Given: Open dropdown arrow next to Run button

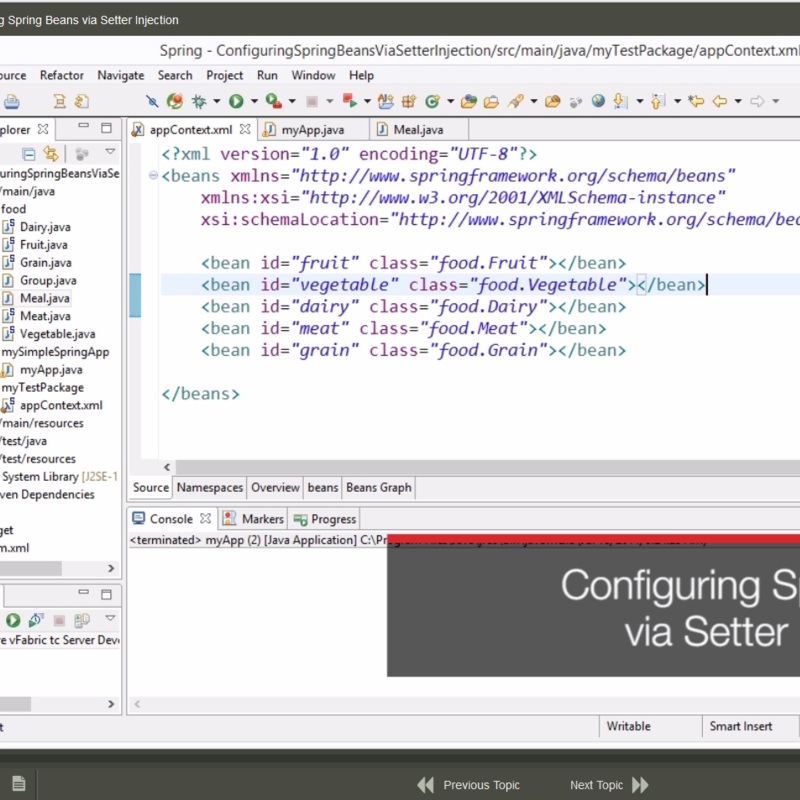Looking at the screenshot, I should pos(254,101).
